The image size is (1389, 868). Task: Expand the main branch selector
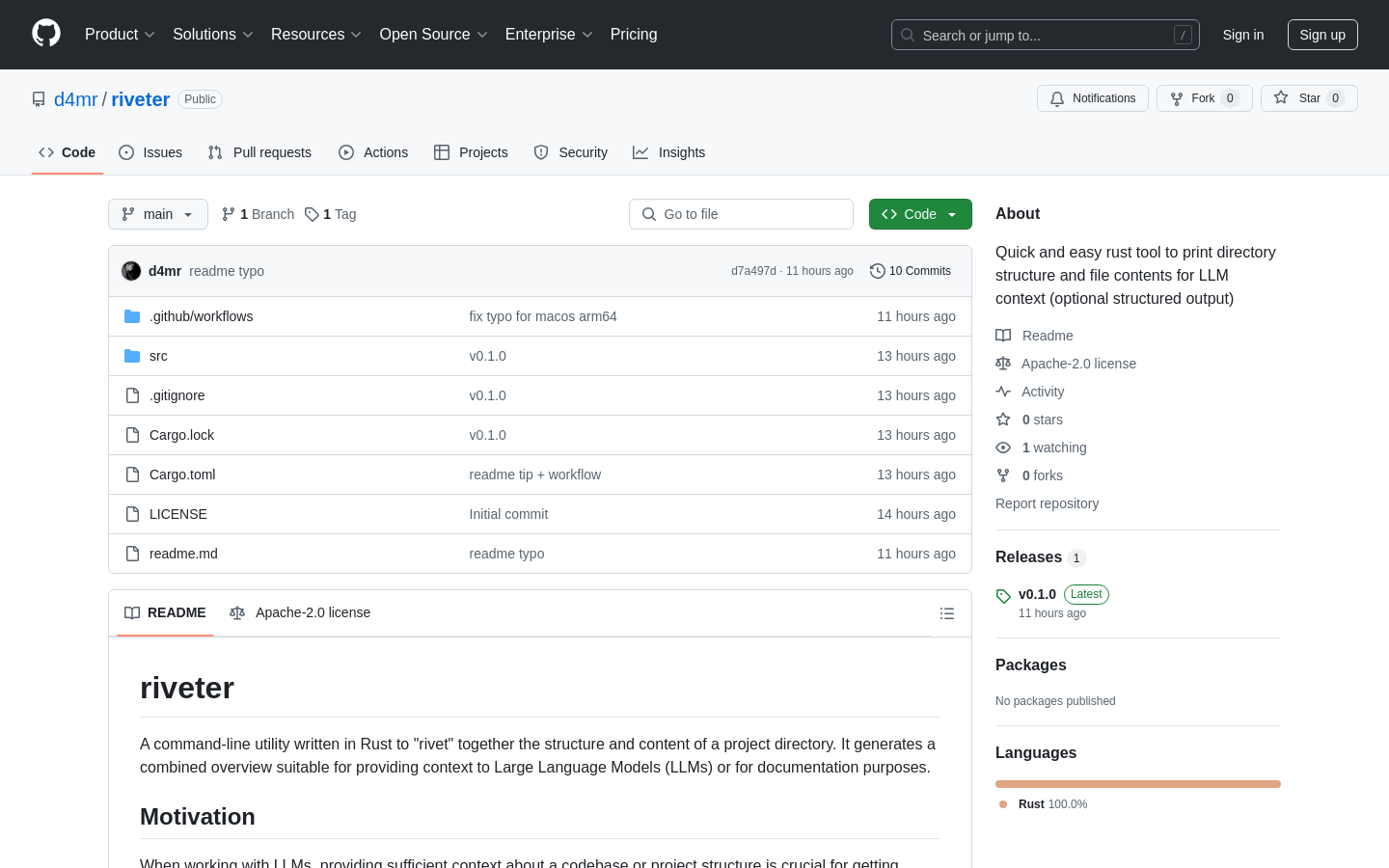coord(158,214)
